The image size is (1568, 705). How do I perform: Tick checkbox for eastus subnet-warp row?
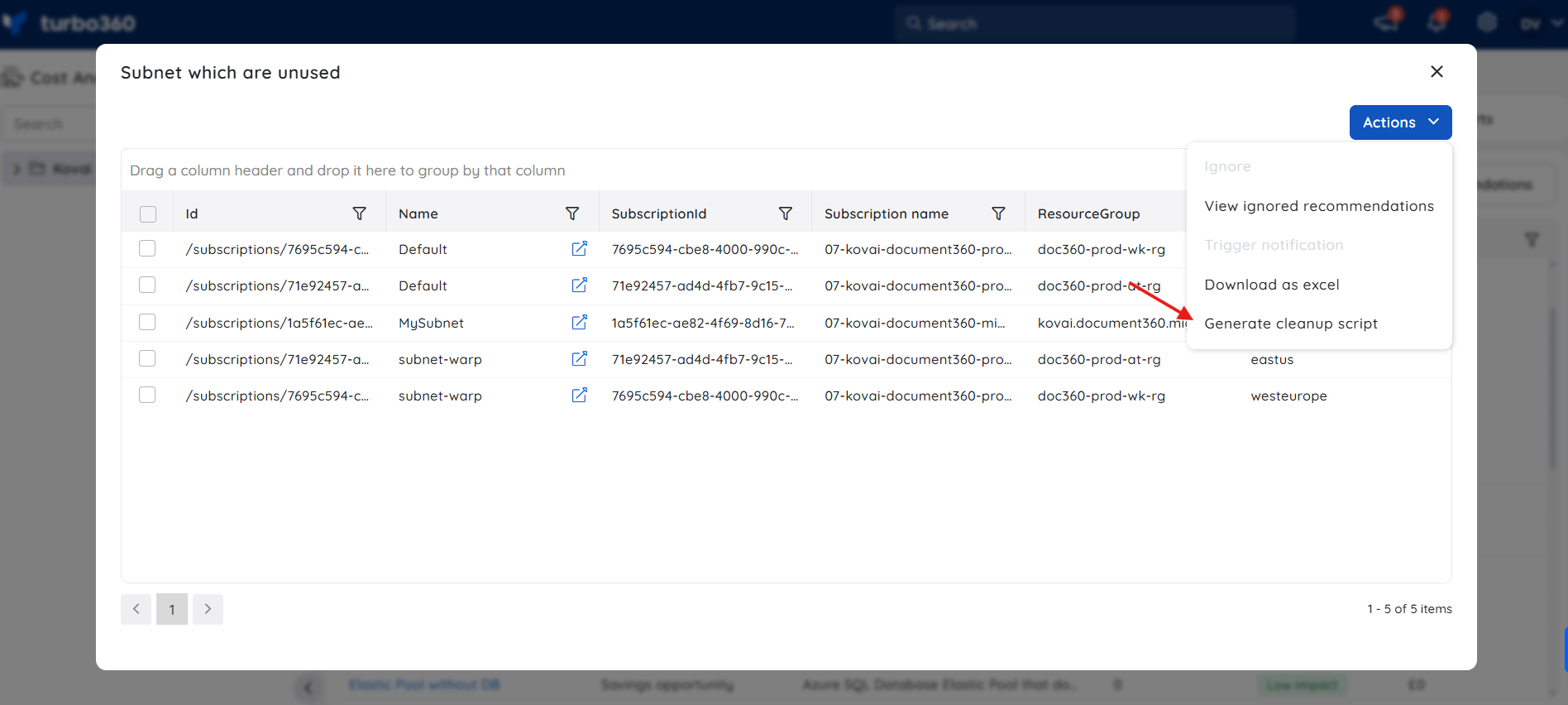(147, 358)
